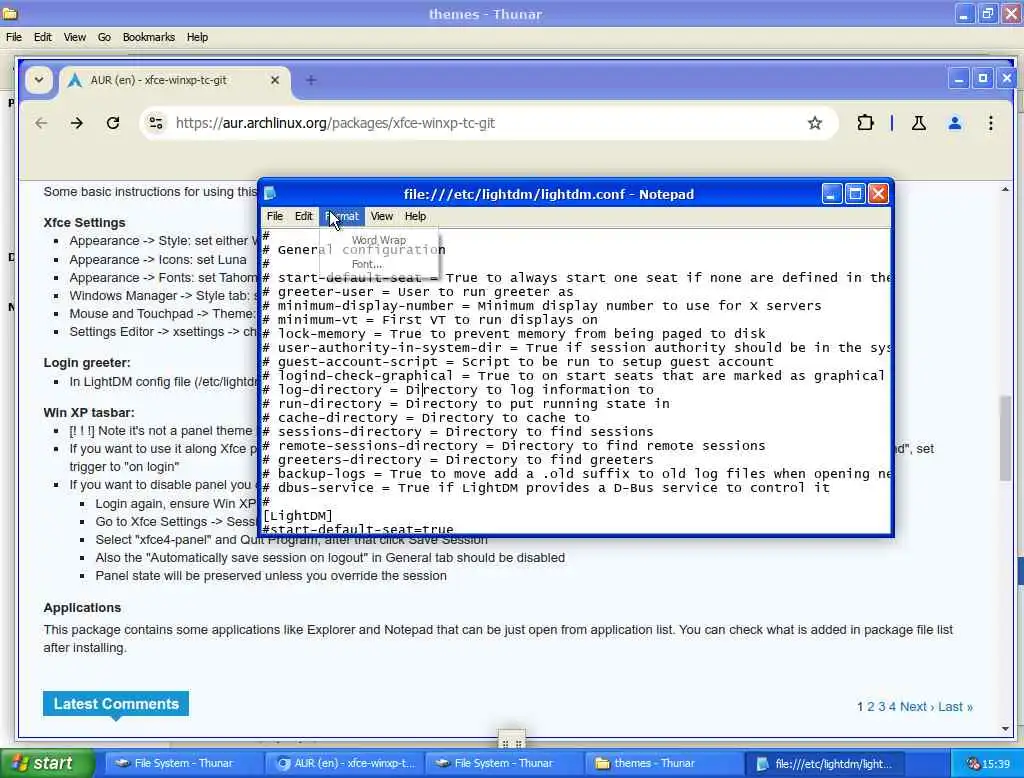Click the page scrollbar down arrow
Viewport: 1024px width, 778px height.
(1005, 729)
